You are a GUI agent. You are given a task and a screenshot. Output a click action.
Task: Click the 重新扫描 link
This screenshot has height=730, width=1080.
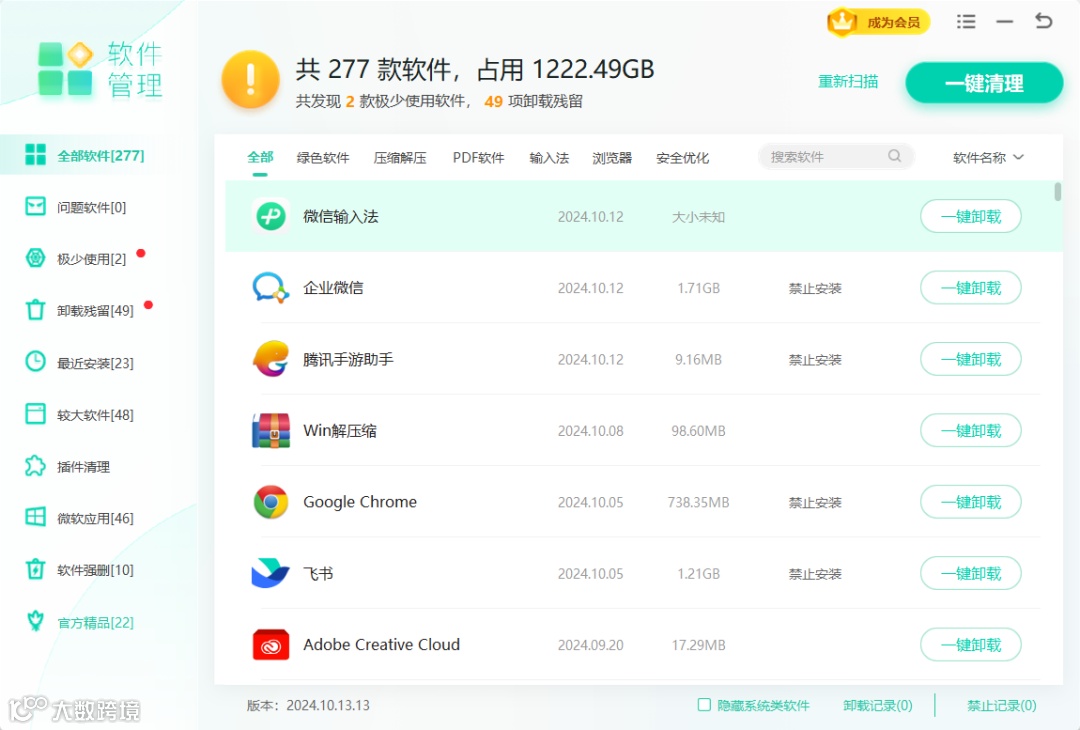pyautogui.click(x=848, y=81)
